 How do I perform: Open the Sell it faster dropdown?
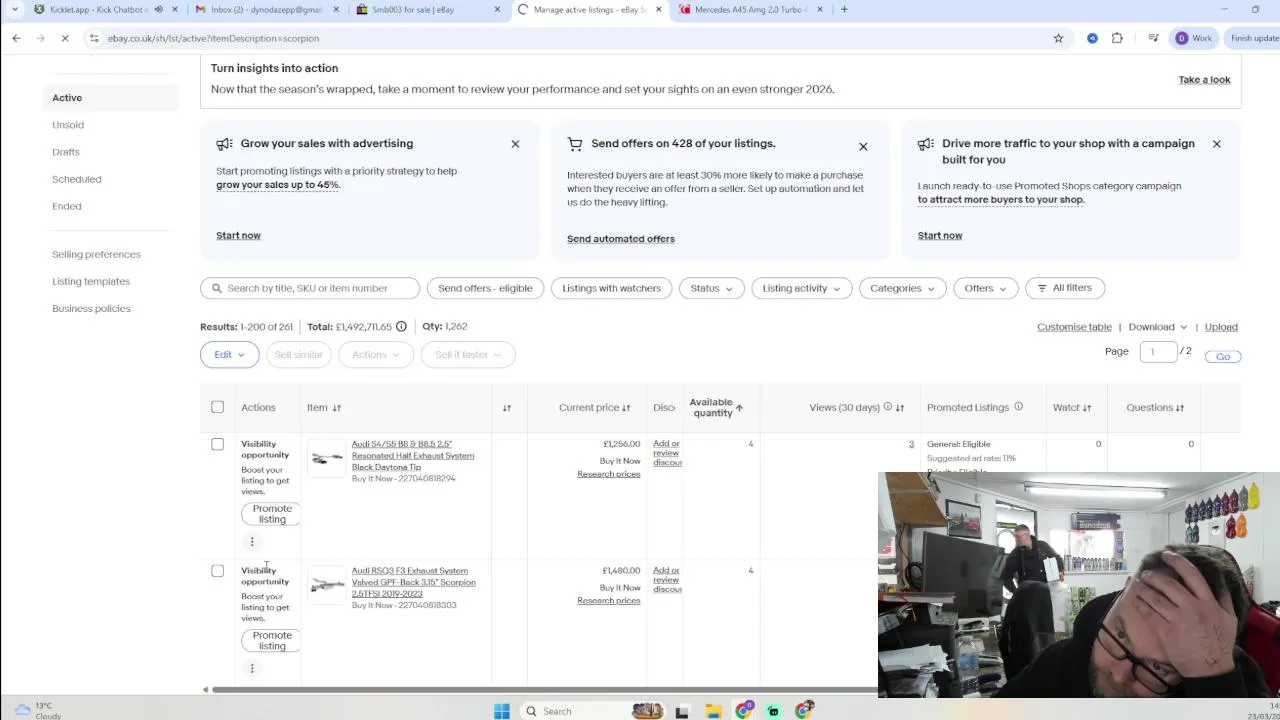(x=468, y=355)
